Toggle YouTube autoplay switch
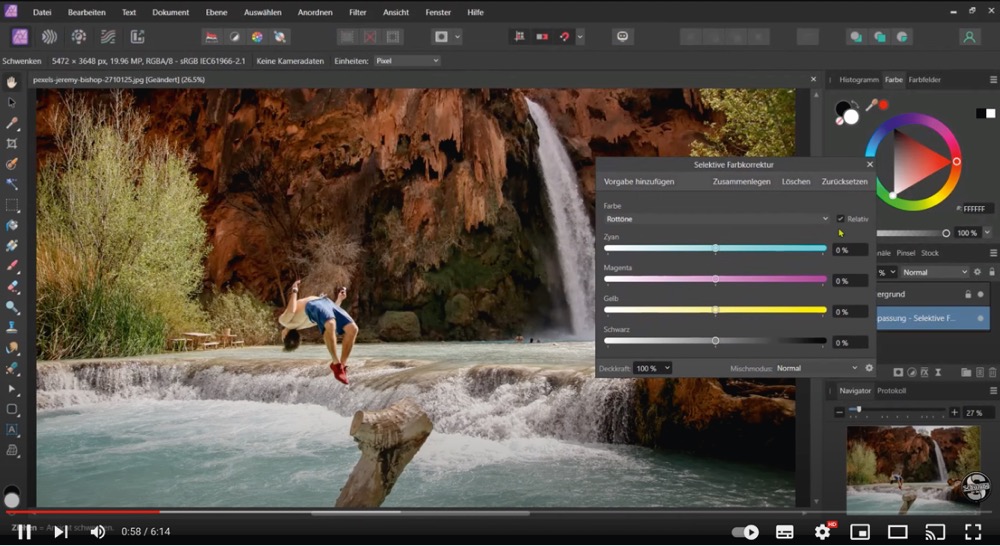 click(x=745, y=532)
